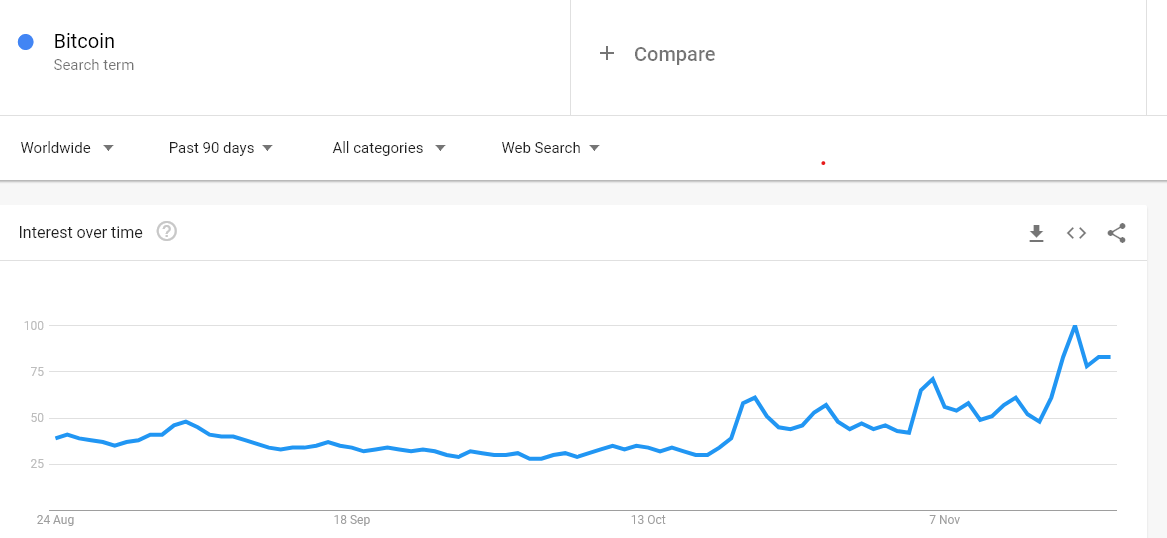Open the help question mark icon
The image size is (1167, 538).
pyautogui.click(x=167, y=231)
